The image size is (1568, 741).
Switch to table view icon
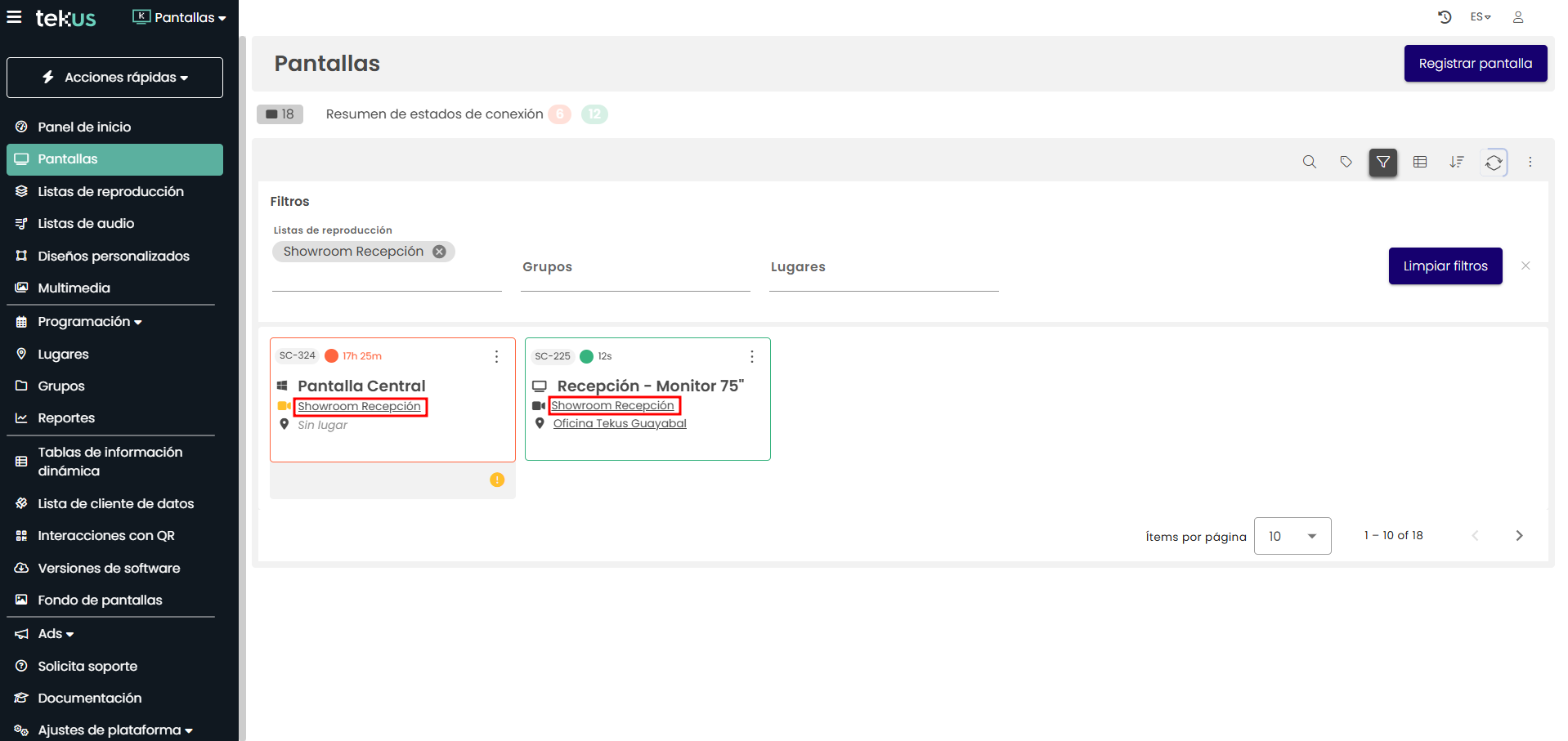pos(1420,162)
